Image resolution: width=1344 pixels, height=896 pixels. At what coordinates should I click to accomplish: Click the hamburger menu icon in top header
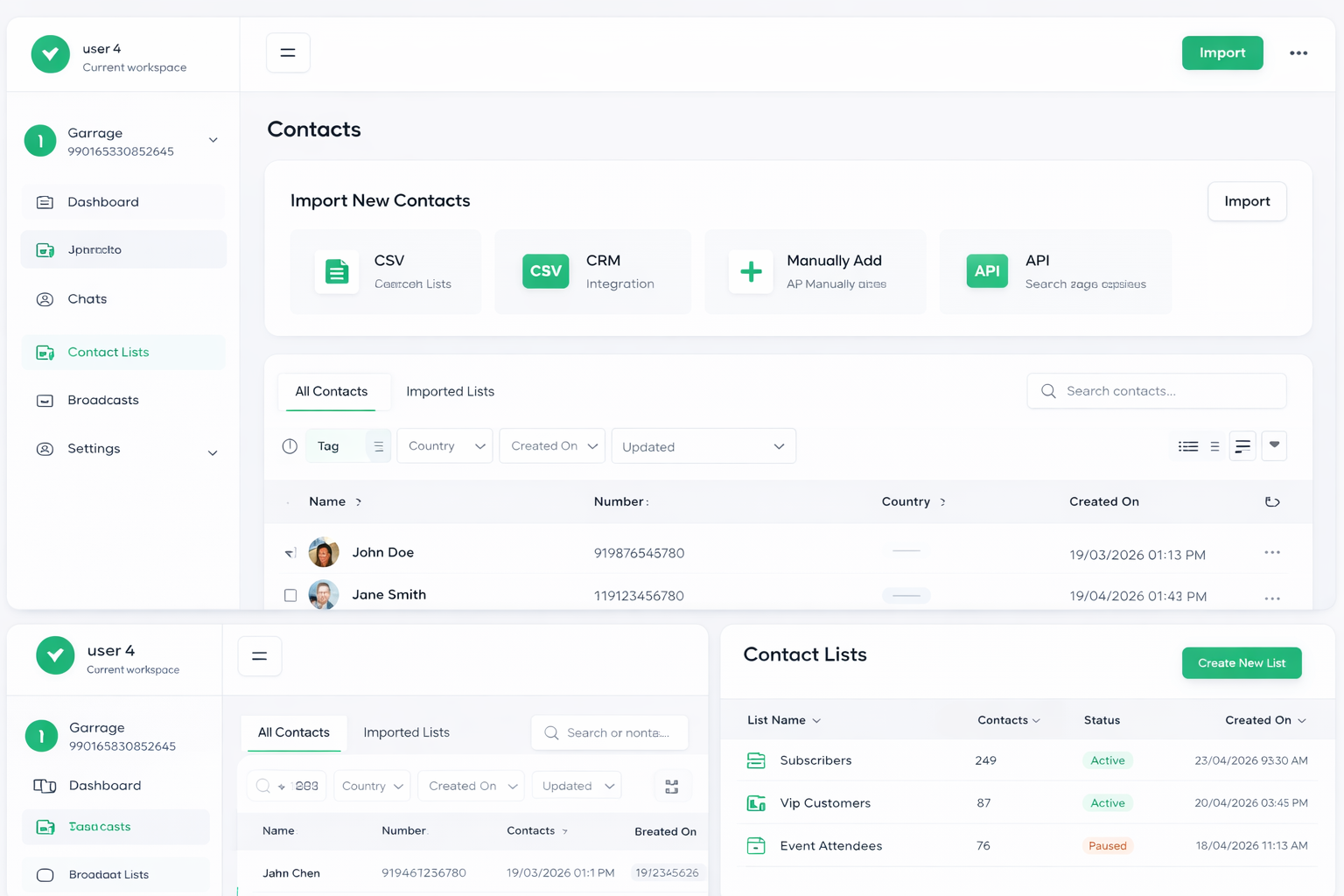pos(288,52)
